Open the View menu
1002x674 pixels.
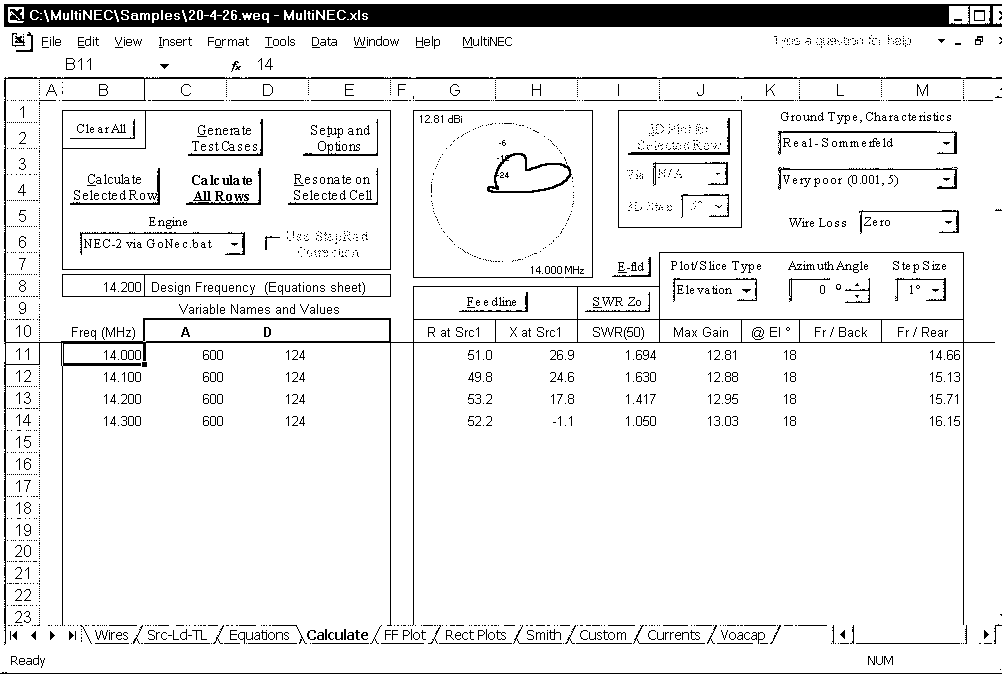click(128, 42)
